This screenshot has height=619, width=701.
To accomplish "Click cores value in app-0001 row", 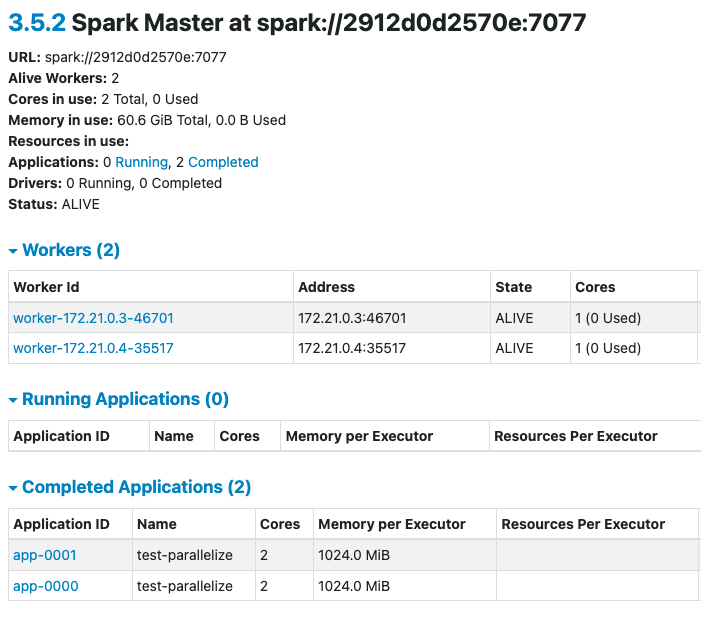I will [264, 555].
